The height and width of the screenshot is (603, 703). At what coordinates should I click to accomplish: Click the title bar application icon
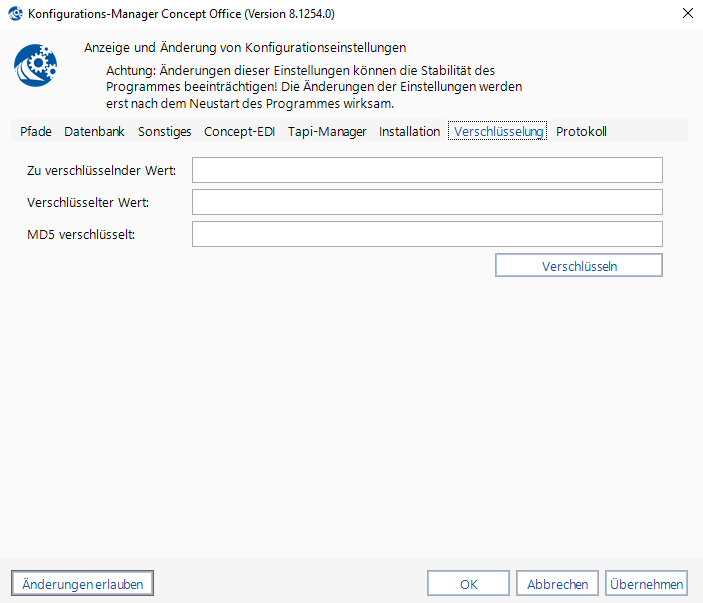click(15, 14)
